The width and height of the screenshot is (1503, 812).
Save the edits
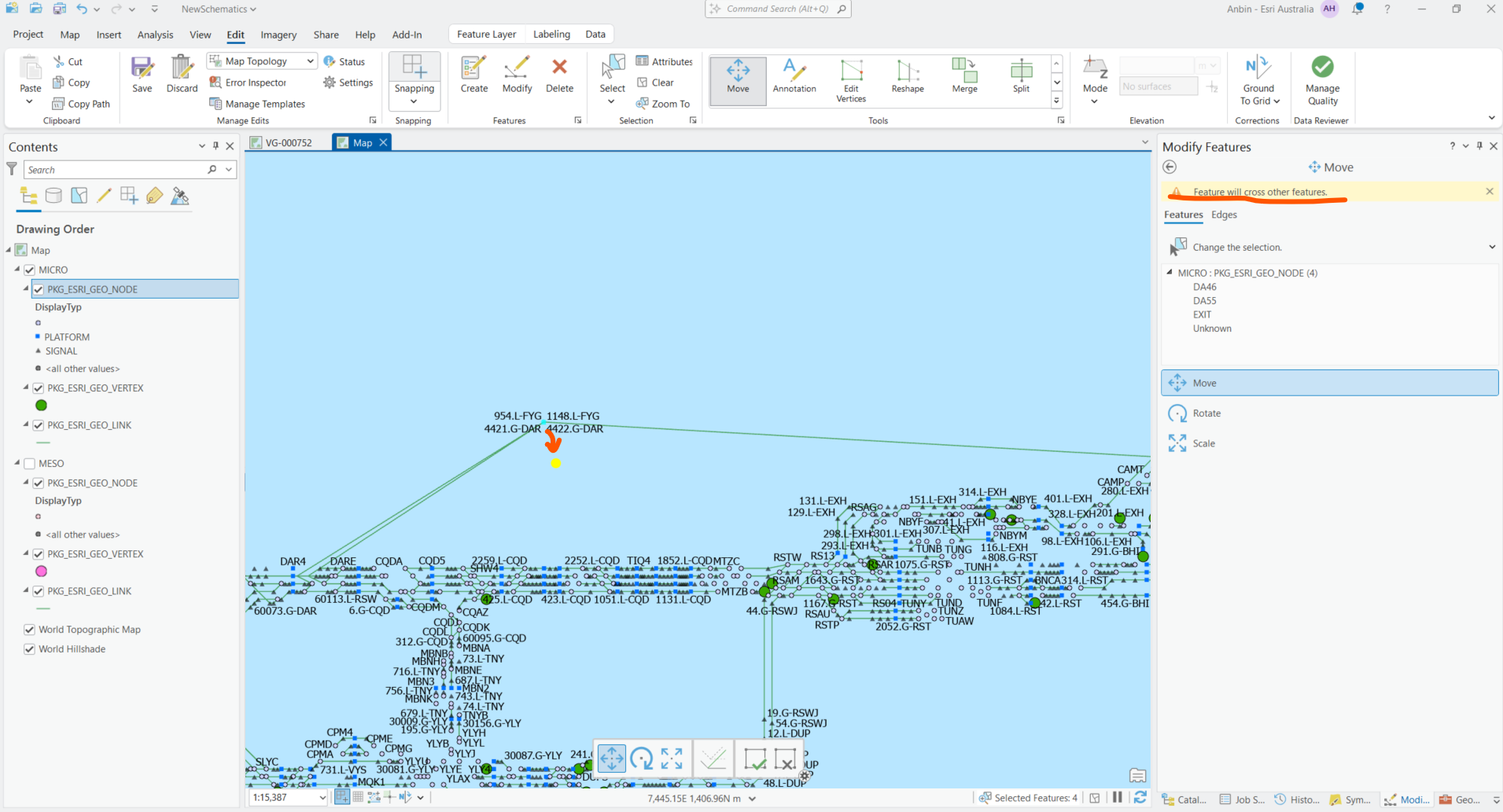click(x=142, y=75)
